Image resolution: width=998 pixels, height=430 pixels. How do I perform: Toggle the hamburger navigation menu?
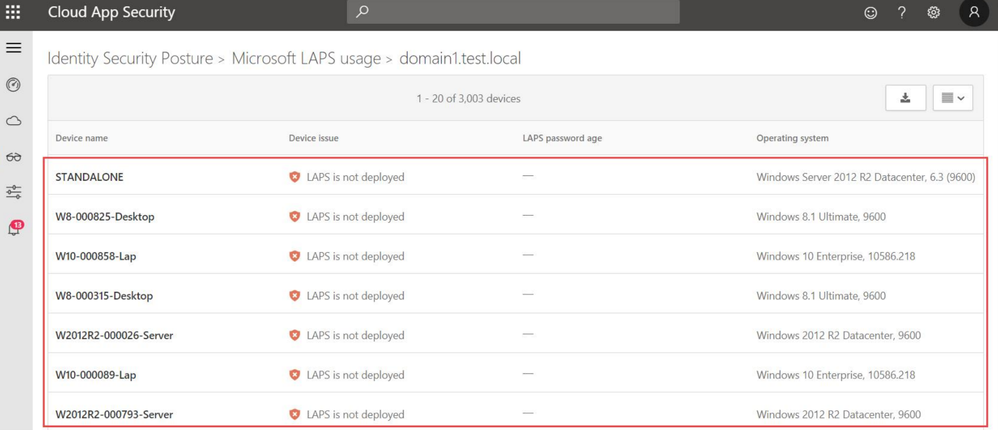point(14,48)
